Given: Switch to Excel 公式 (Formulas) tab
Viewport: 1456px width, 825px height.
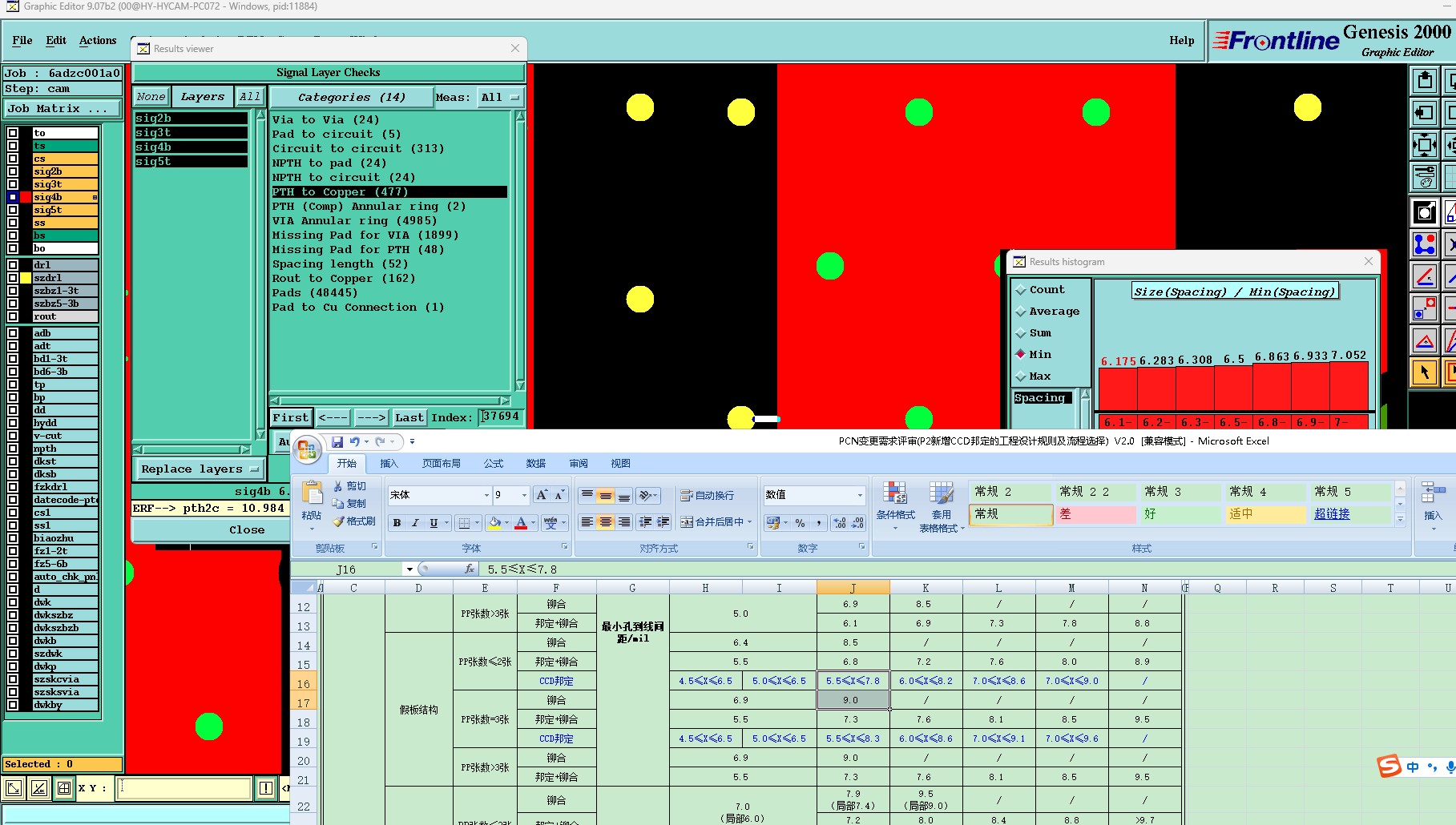Looking at the screenshot, I should coord(494,464).
